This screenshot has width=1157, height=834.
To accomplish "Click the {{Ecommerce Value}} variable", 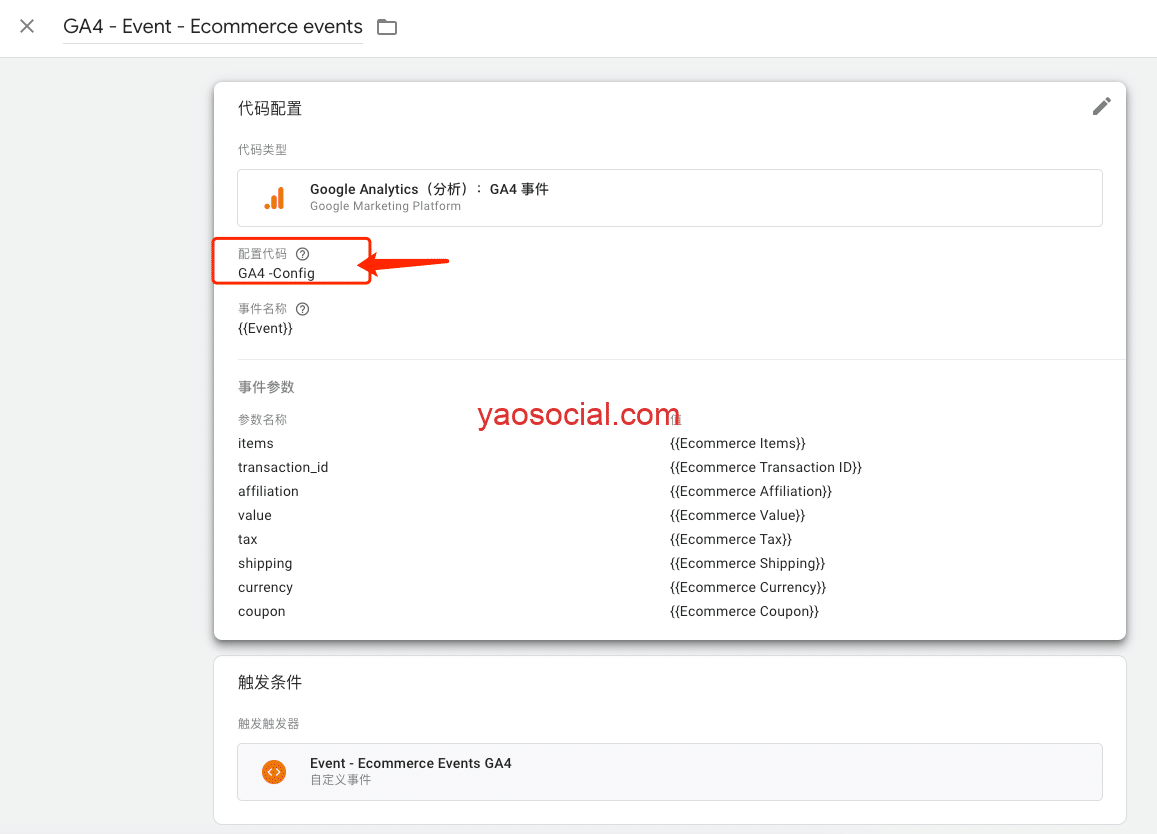I will (x=737, y=515).
